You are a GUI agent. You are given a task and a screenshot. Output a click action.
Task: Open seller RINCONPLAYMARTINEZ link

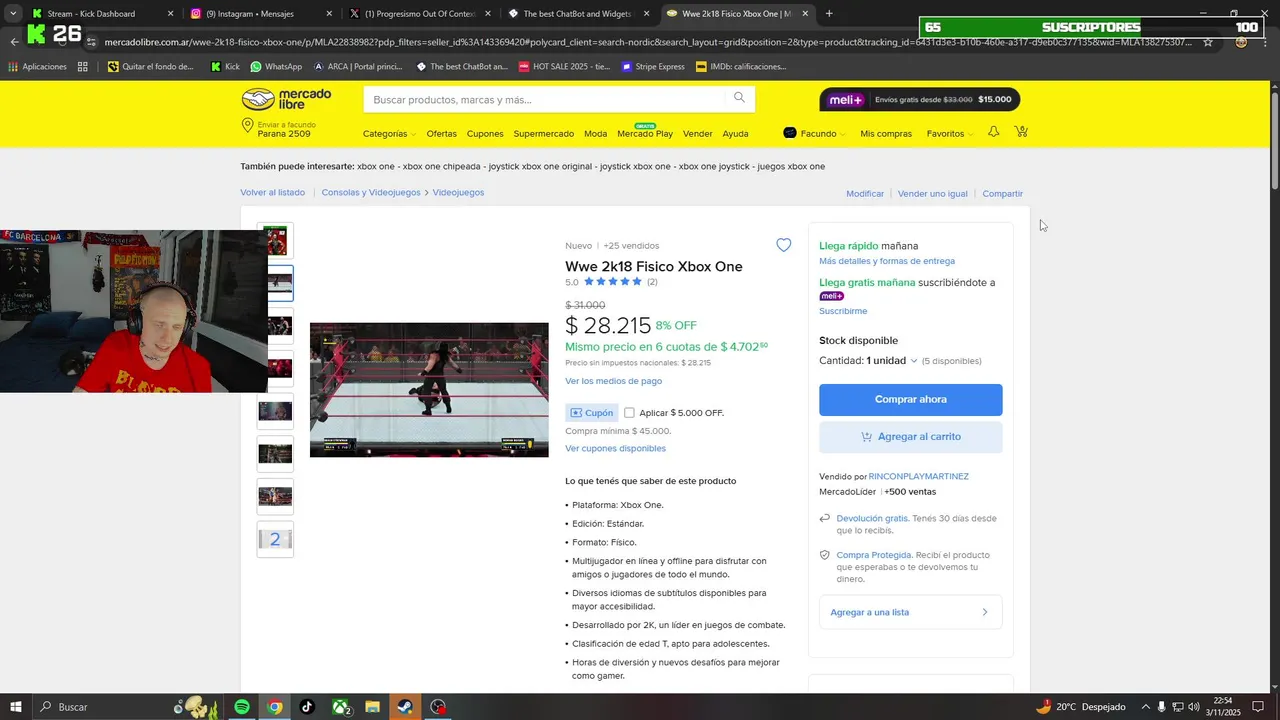918,477
